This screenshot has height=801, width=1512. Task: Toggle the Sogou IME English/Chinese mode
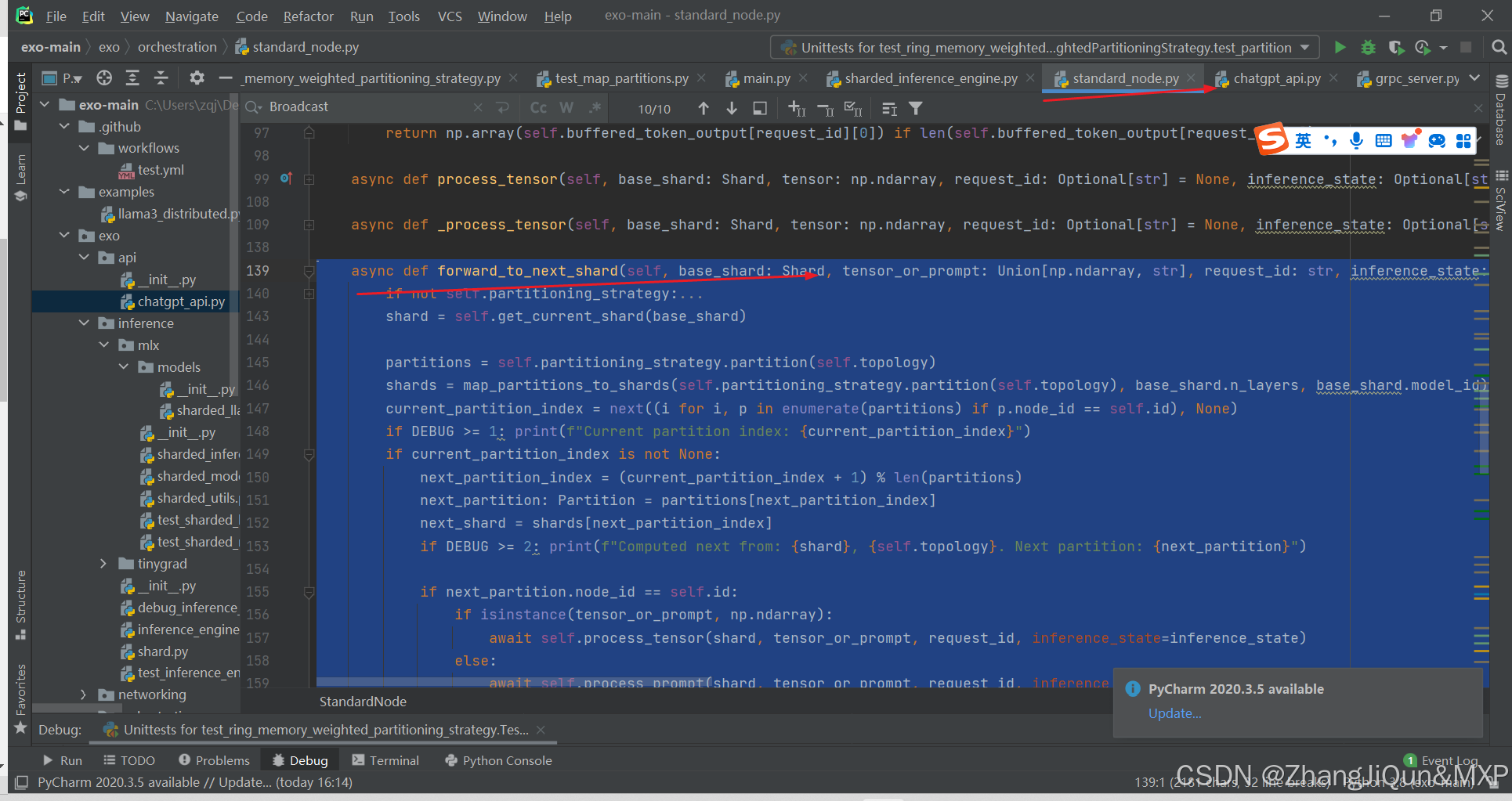[1303, 140]
